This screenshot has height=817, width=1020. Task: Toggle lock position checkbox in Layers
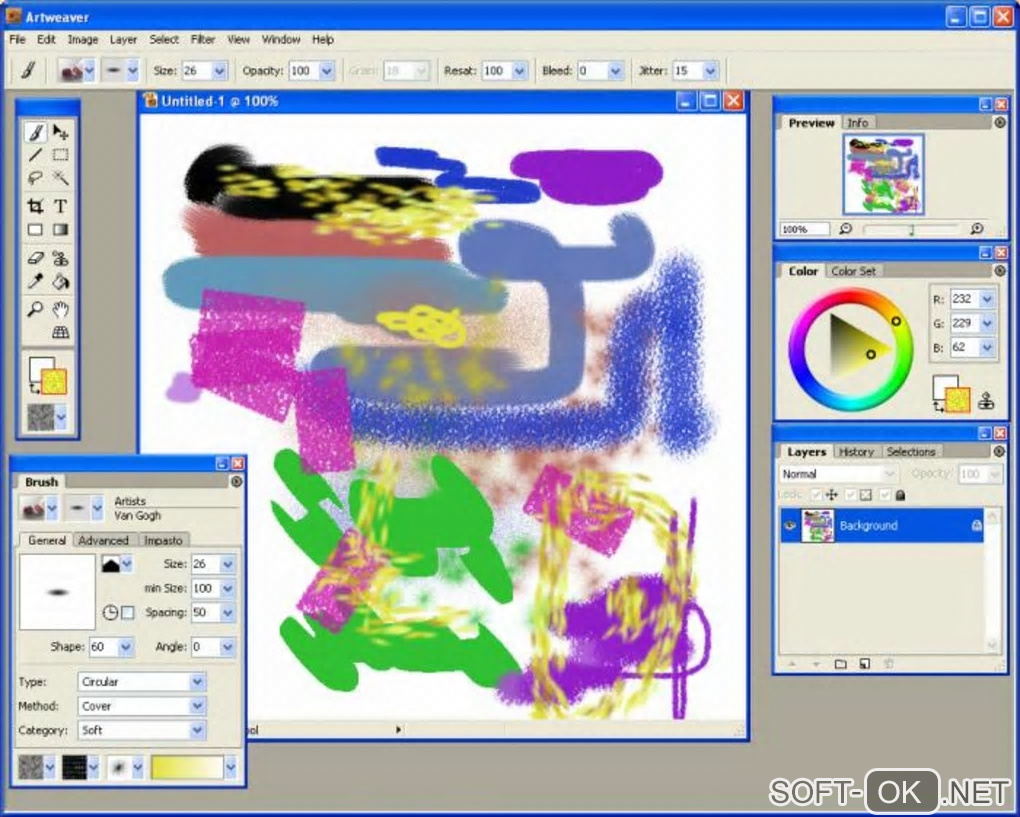coord(816,495)
